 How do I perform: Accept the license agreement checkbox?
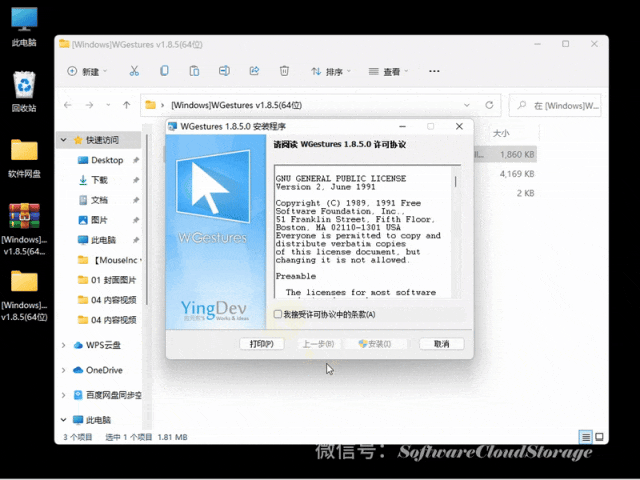click(x=278, y=314)
